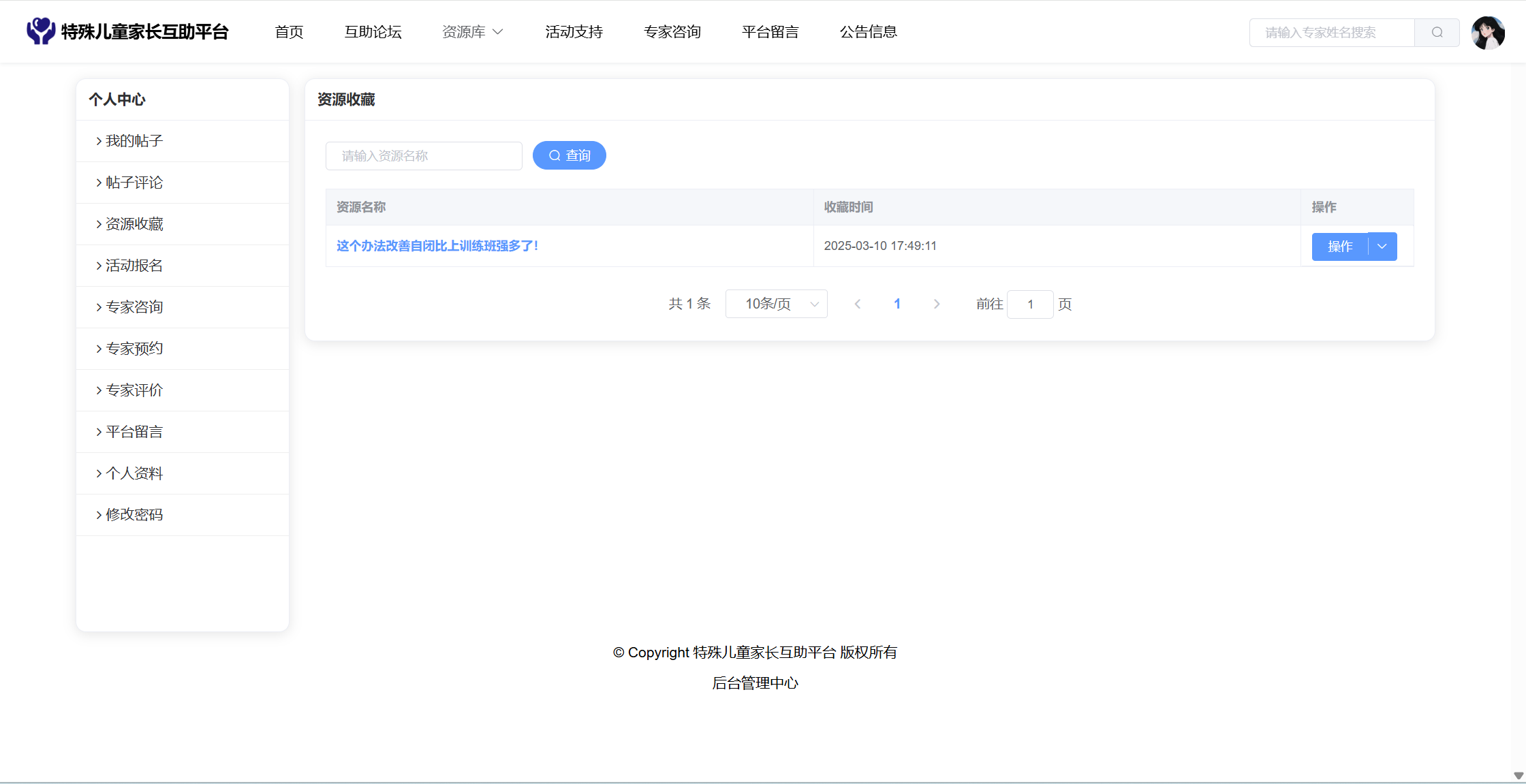This screenshot has height=784, width=1526.
Task: Click the search magnifier icon in header
Action: (1437, 33)
